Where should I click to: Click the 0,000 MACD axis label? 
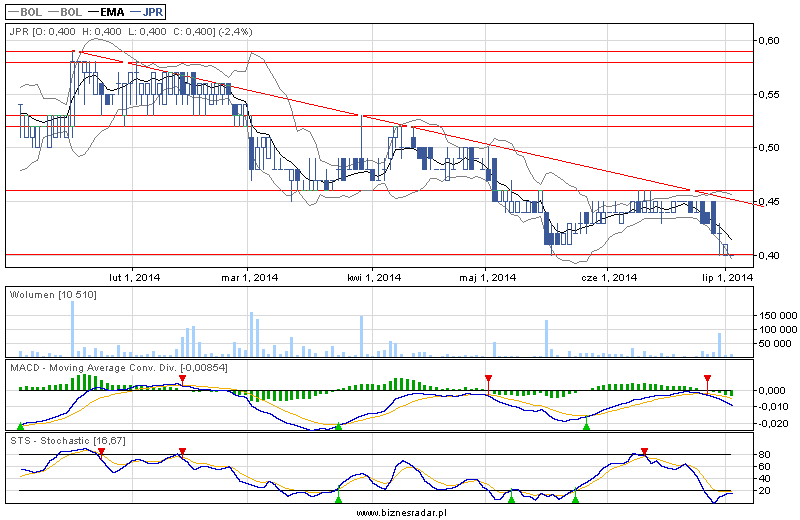[x=772, y=391]
